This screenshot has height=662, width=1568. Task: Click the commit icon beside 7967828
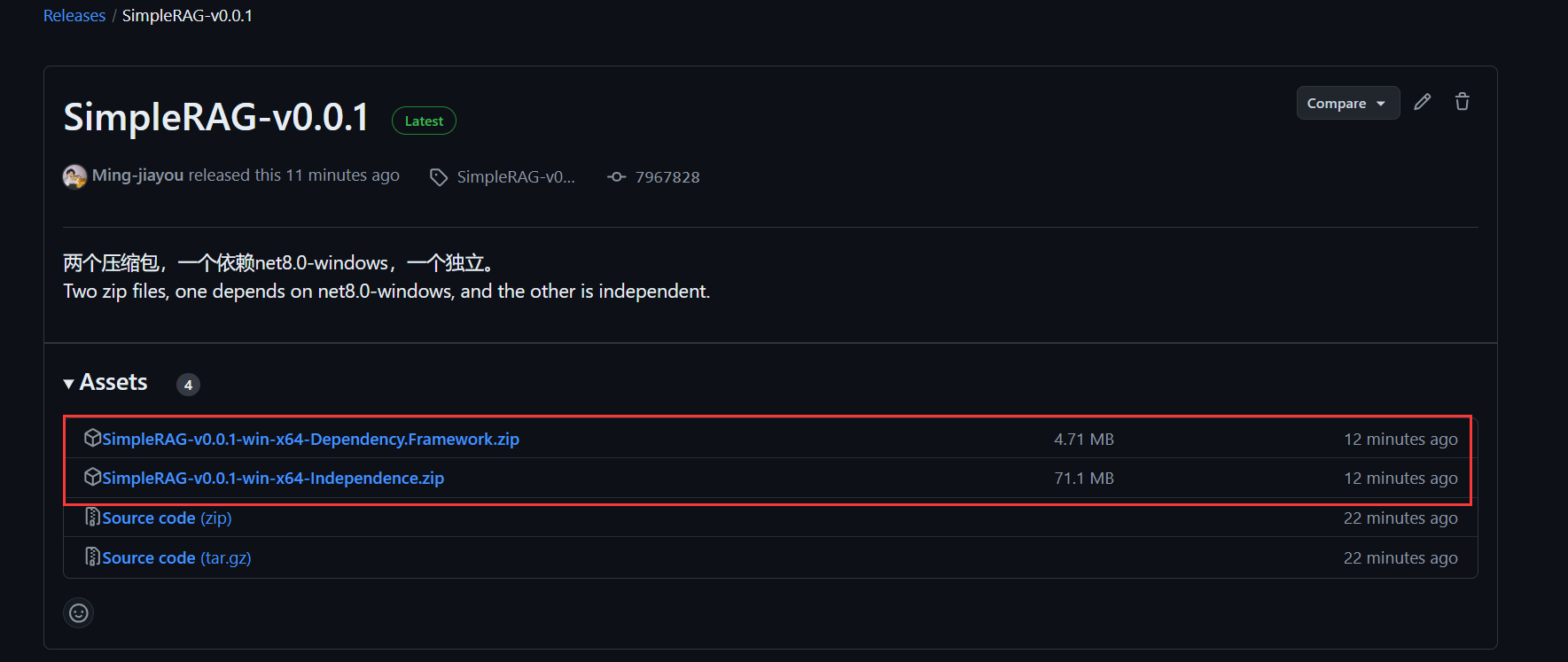tap(616, 177)
